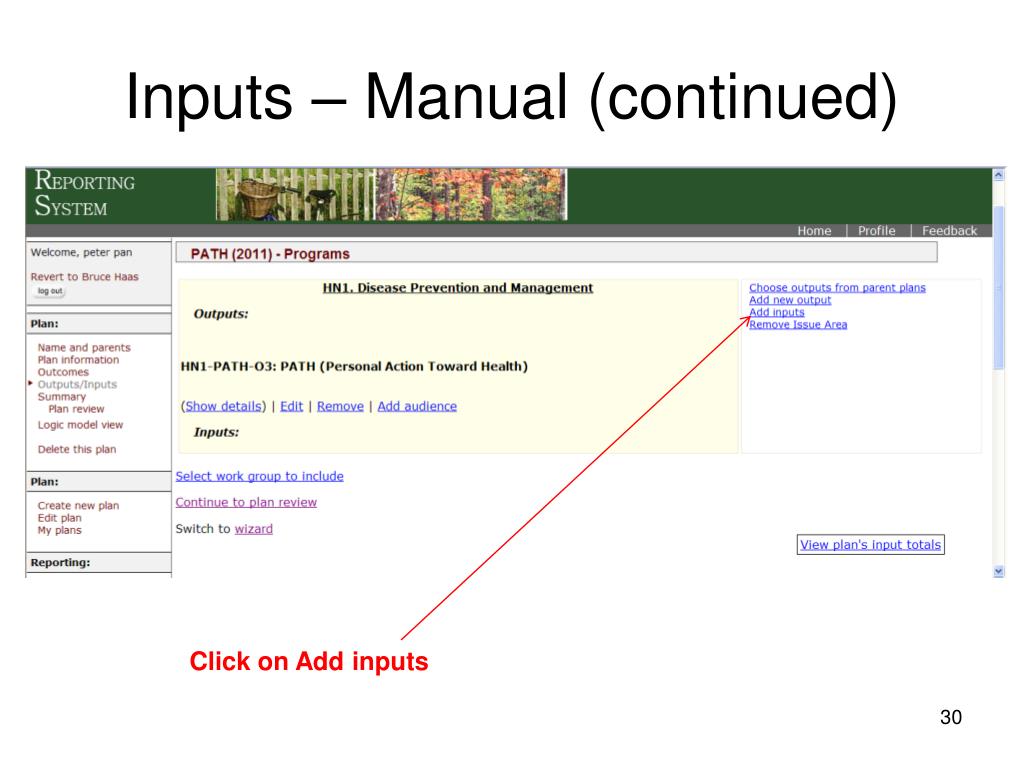Click the Reporting System logo text
This screenshot has width=1024, height=768.
tap(85, 193)
